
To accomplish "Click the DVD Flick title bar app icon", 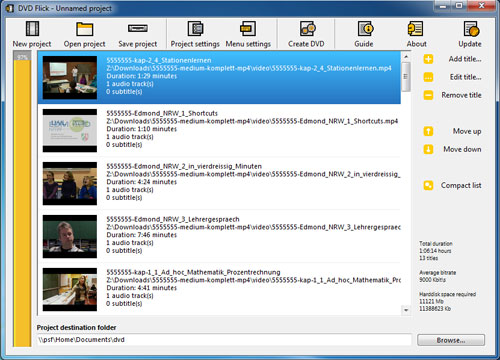I will point(10,8).
